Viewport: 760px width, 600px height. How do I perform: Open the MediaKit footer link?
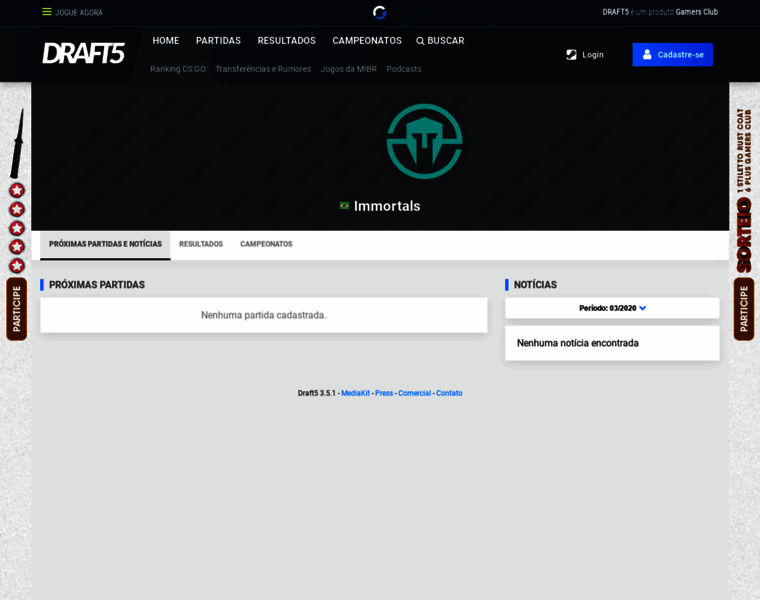[355, 393]
